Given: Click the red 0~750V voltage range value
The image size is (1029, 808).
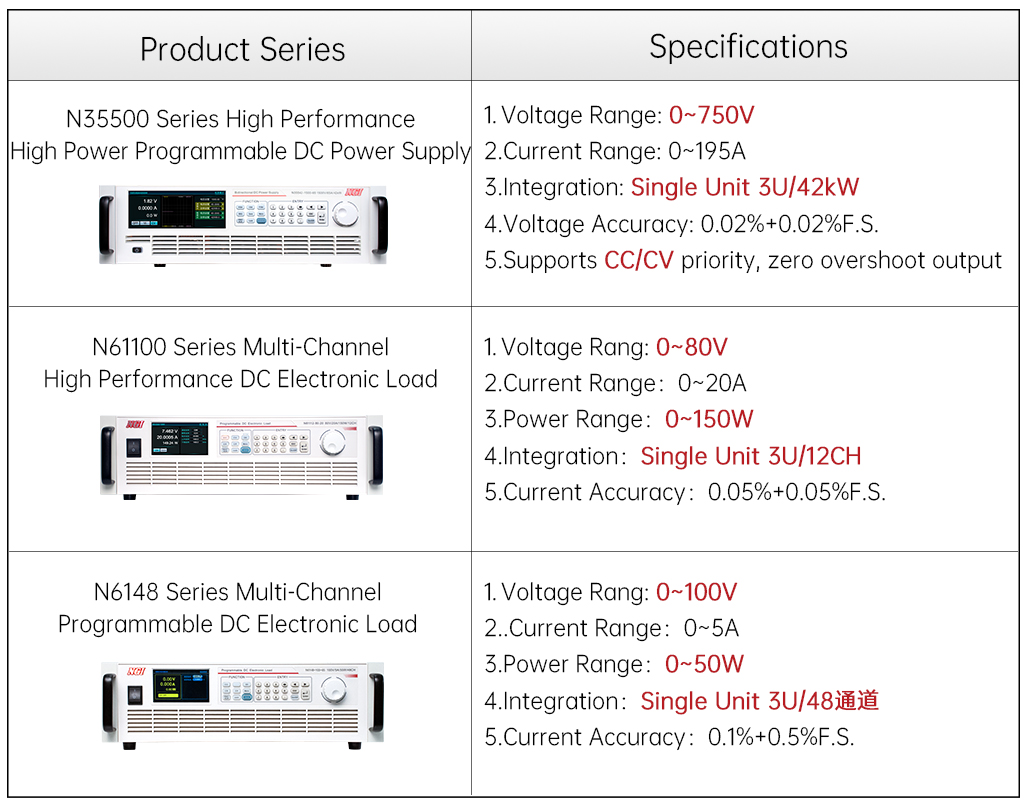Looking at the screenshot, I should 711,115.
